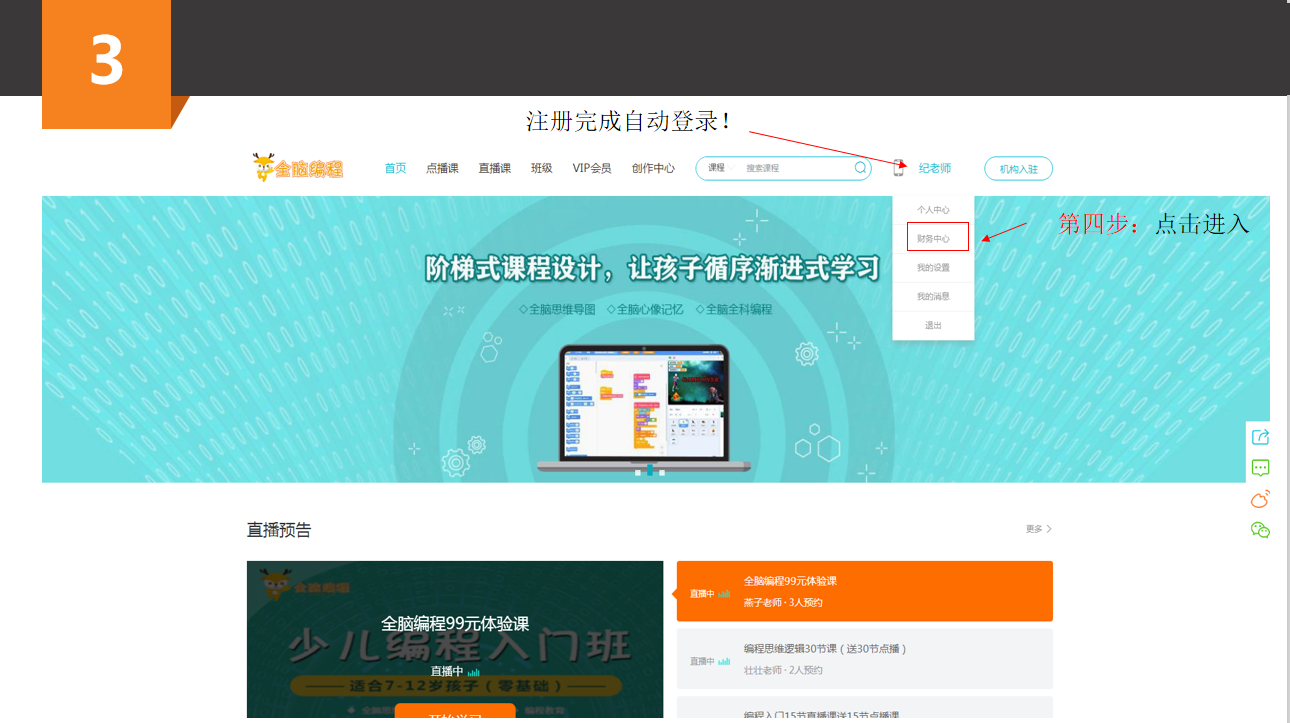The image size is (1290, 723).
Task: Go to 首页 in the navigation
Action: pyautogui.click(x=395, y=168)
